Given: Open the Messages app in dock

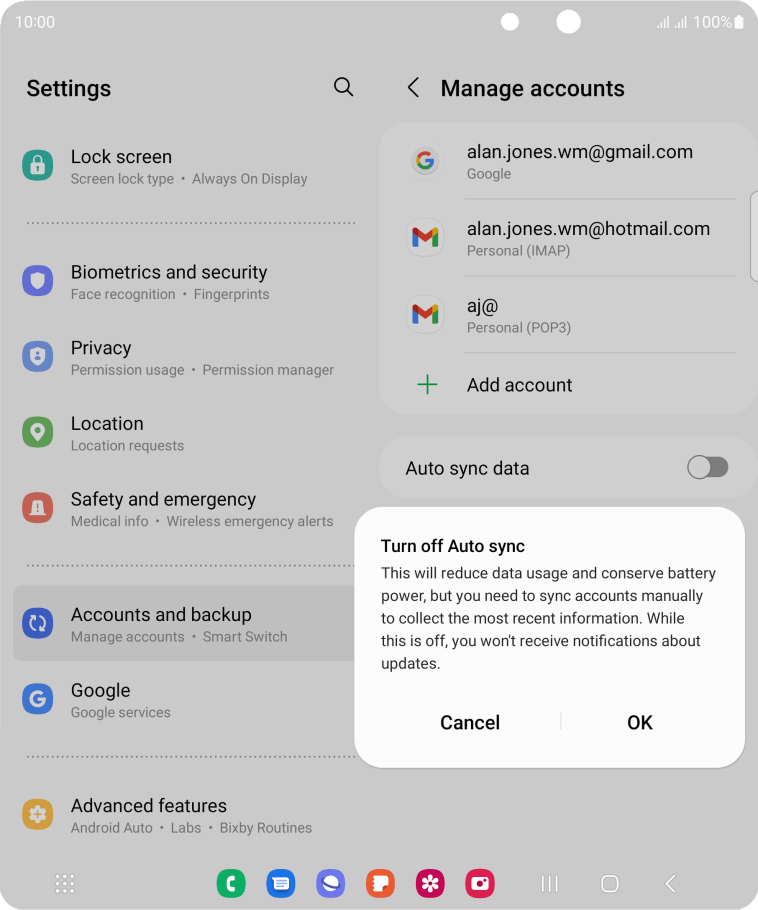Looking at the screenshot, I should click(x=281, y=883).
